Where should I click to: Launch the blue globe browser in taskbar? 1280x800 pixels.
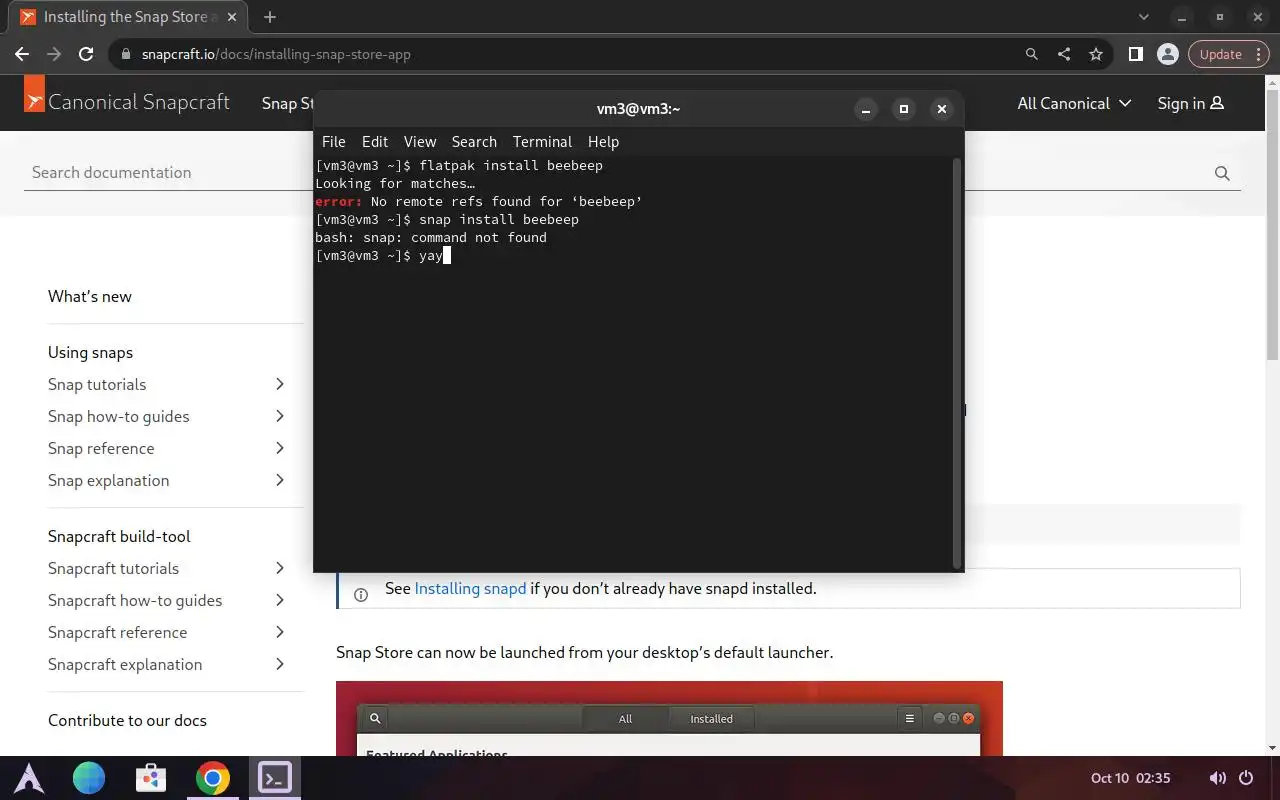[89, 777]
